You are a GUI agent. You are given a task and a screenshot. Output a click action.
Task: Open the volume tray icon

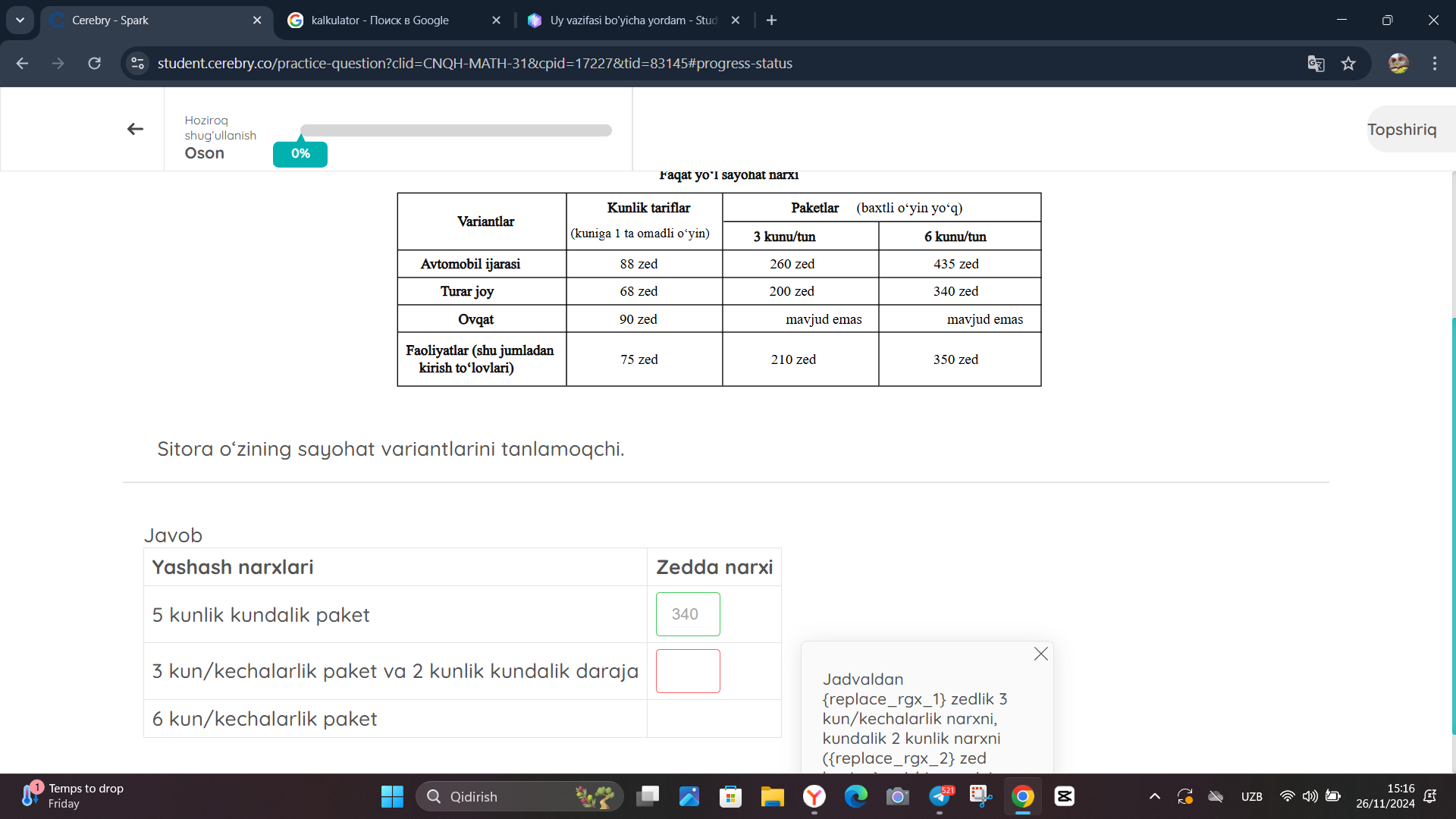1310,796
